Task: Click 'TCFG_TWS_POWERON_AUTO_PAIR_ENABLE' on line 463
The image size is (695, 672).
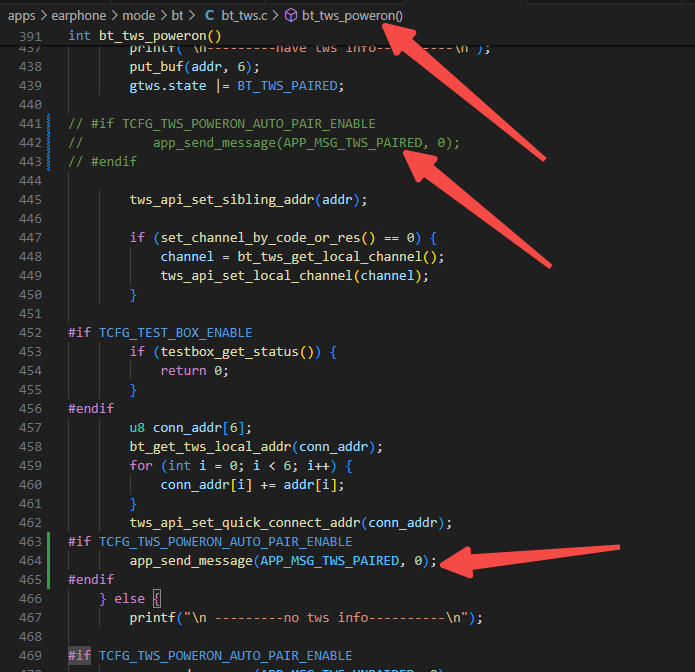Action: tap(225, 542)
